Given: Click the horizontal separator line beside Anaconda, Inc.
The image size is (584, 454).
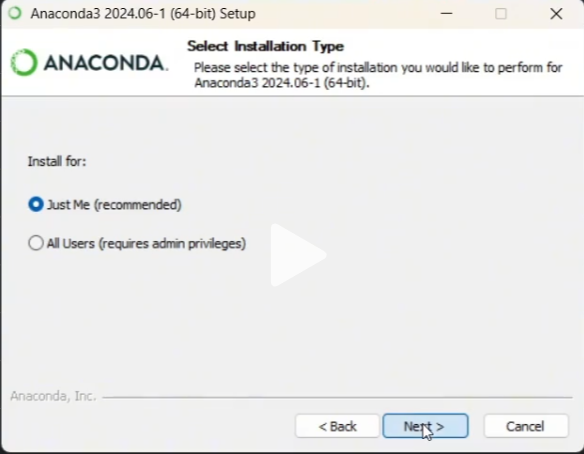Looking at the screenshot, I should click(337, 398).
